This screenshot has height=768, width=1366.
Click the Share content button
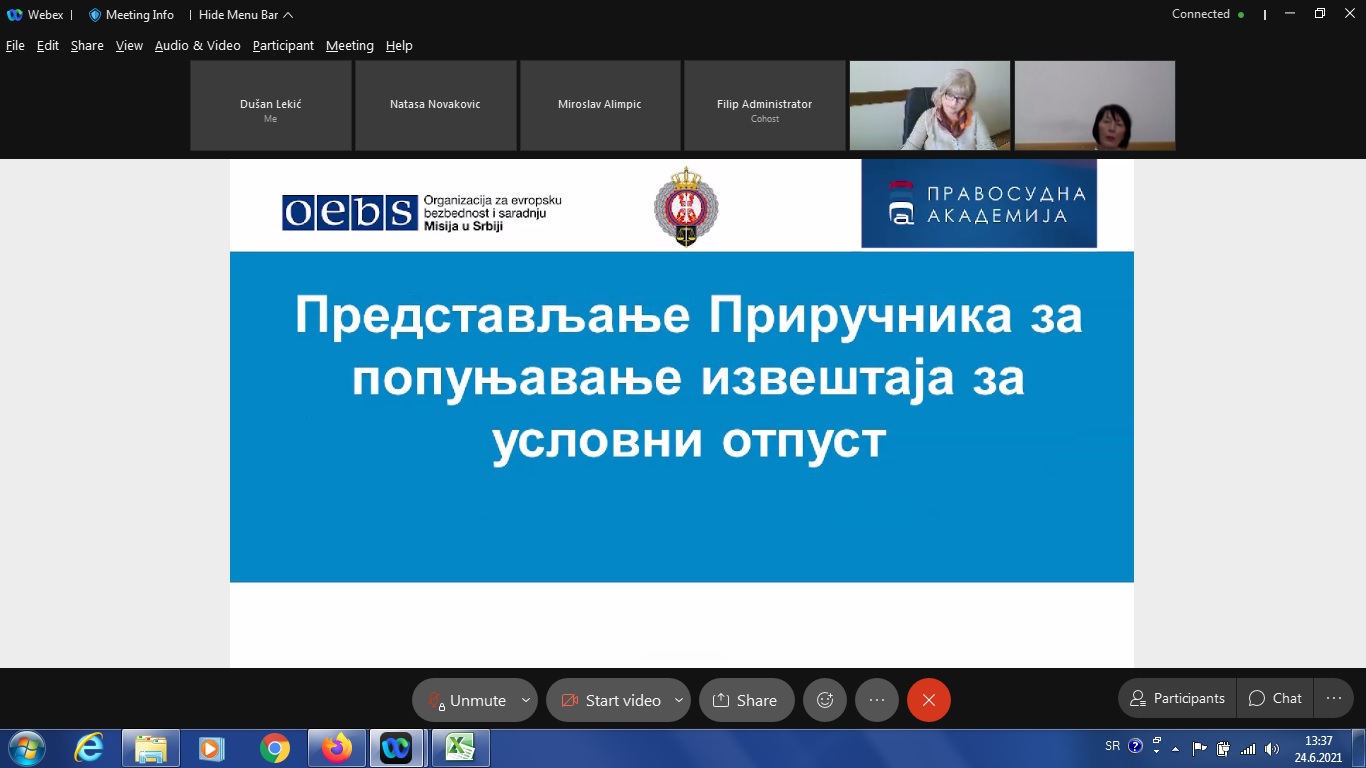tap(746, 700)
